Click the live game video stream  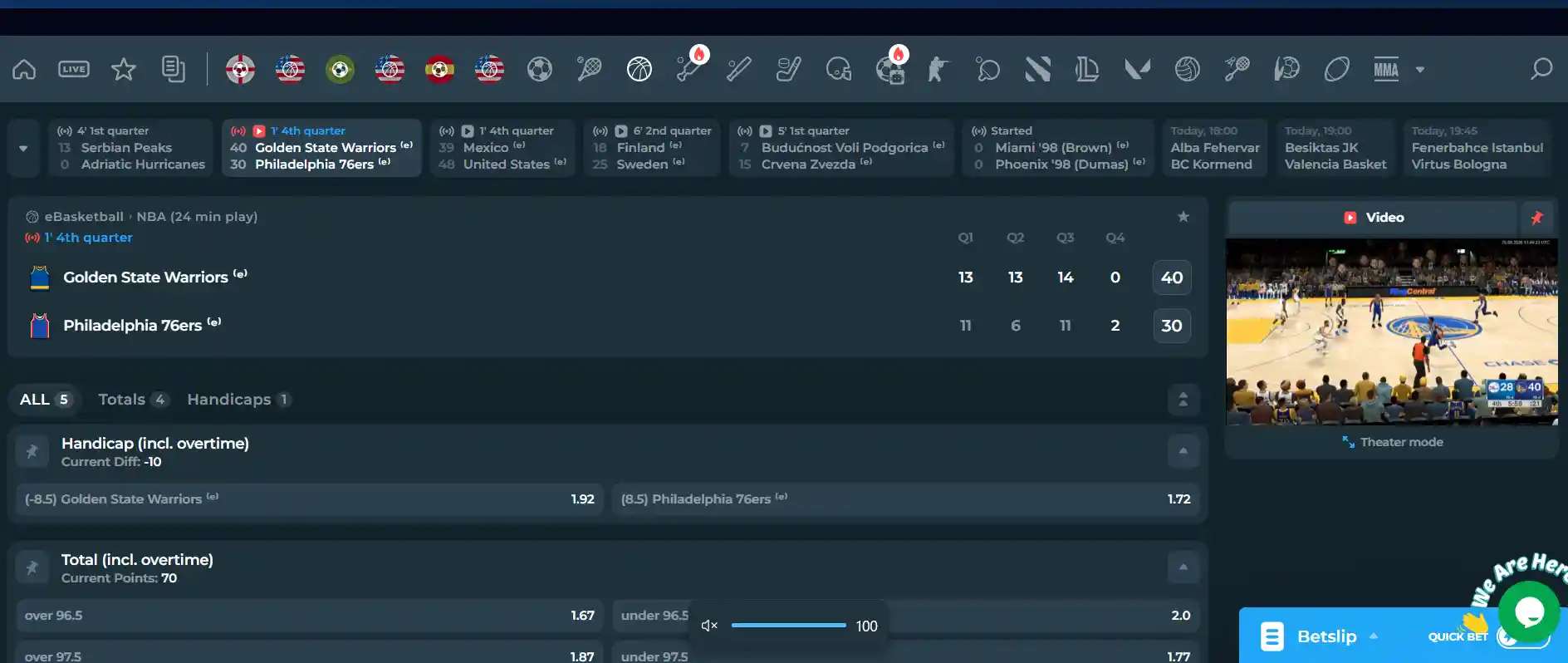tap(1392, 331)
